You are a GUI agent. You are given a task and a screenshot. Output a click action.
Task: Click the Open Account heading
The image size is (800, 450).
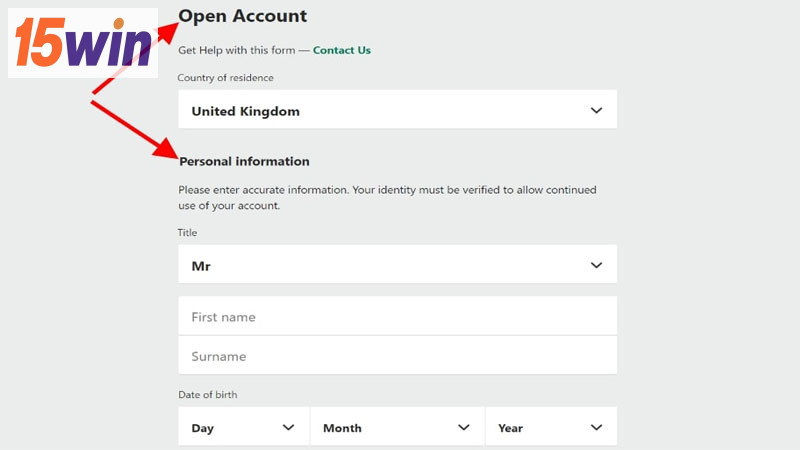coord(243,16)
